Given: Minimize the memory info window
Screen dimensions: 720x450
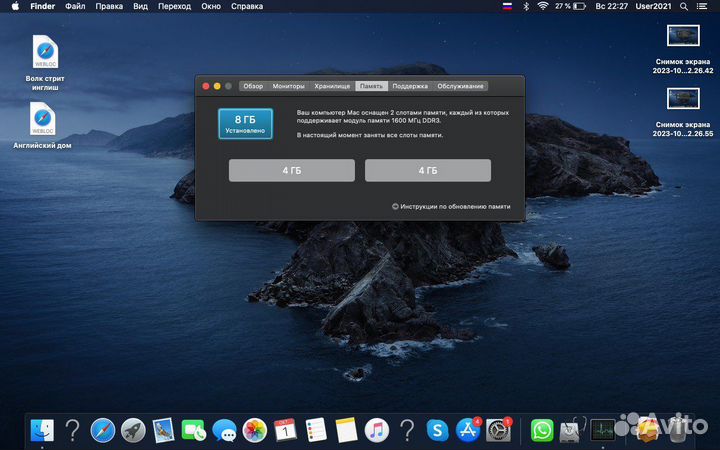Looking at the screenshot, I should pyautogui.click(x=217, y=86).
